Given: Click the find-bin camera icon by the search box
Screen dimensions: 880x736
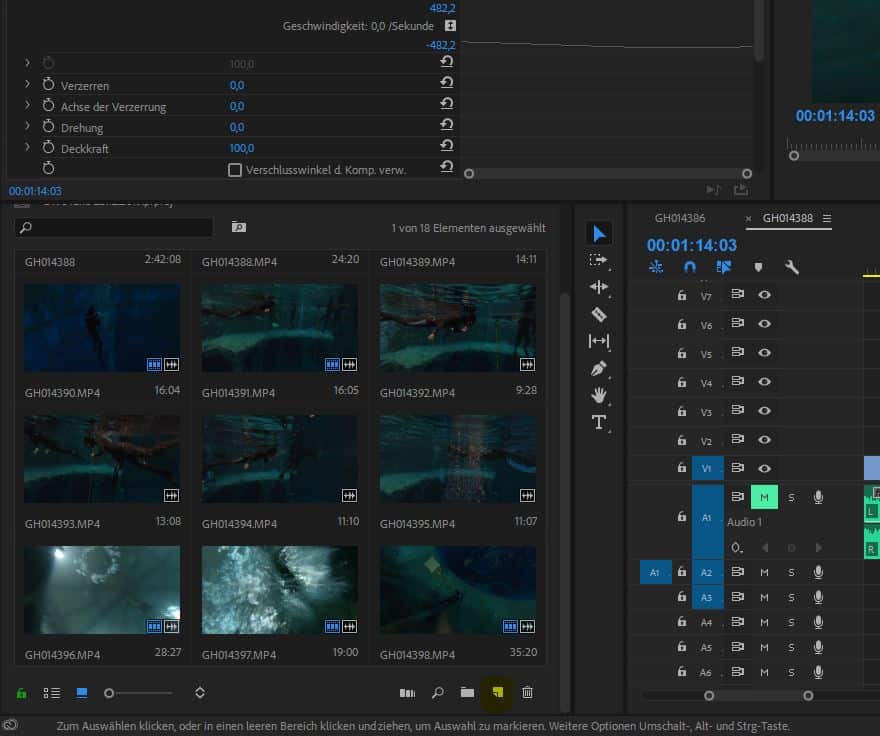Looking at the screenshot, I should (239, 227).
